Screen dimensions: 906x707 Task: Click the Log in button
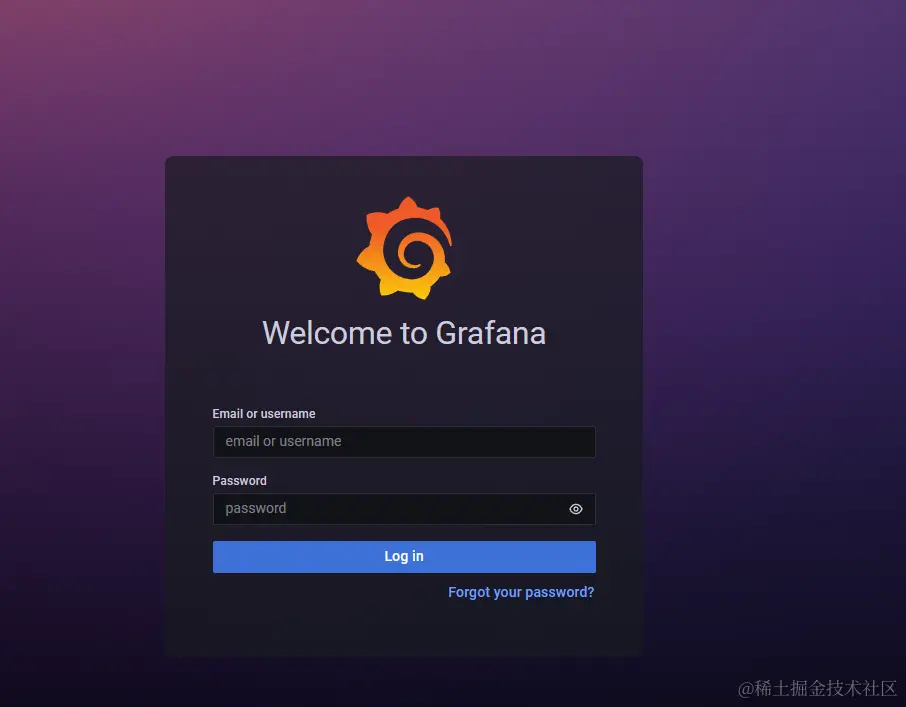click(x=404, y=557)
